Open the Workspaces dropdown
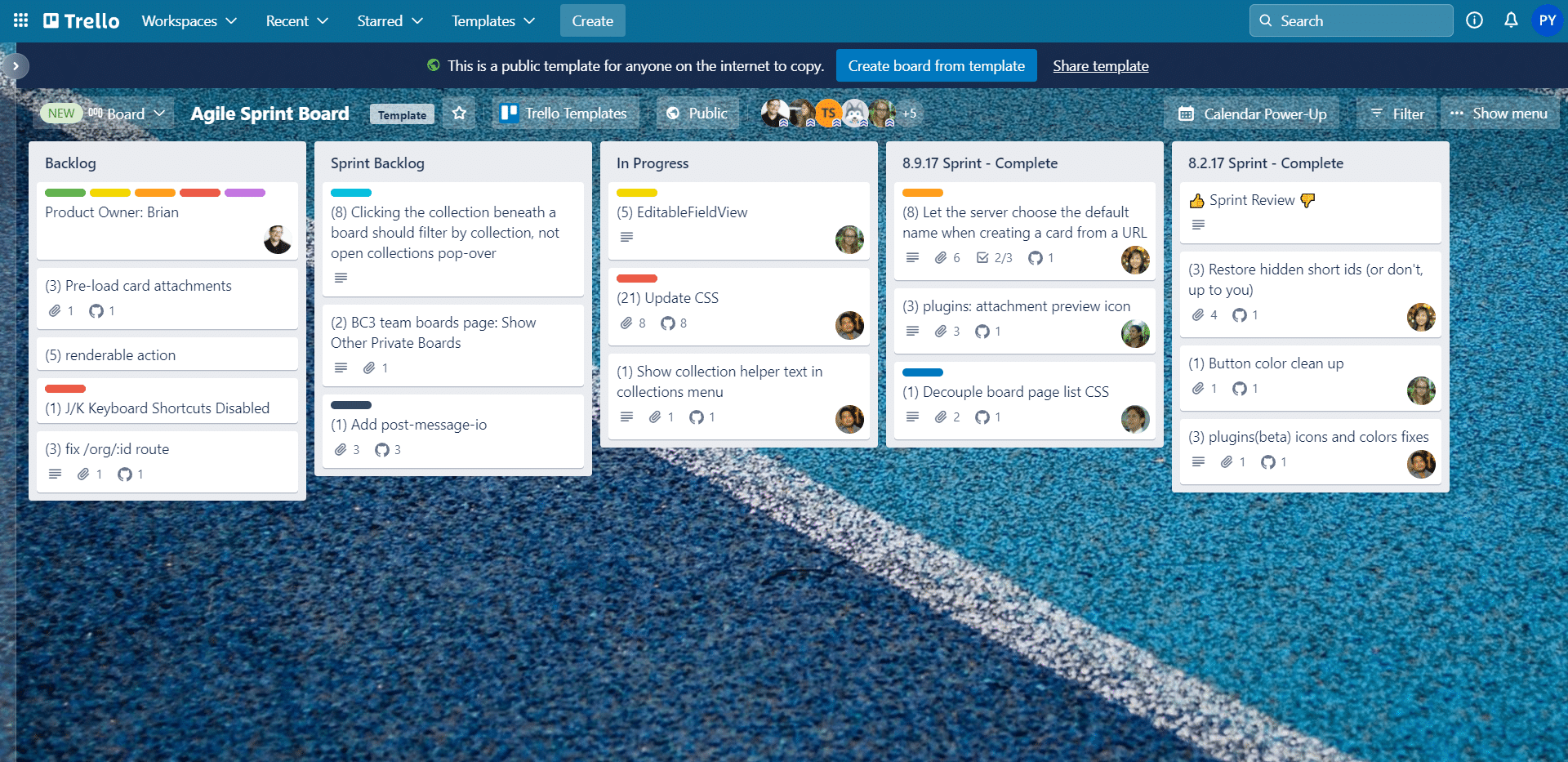 click(189, 20)
